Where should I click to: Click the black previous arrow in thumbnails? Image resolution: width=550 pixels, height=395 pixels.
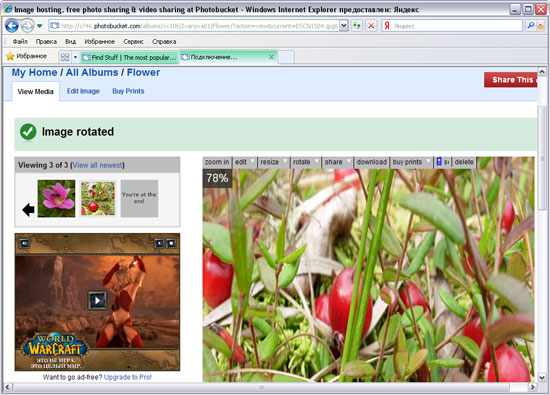(x=28, y=210)
